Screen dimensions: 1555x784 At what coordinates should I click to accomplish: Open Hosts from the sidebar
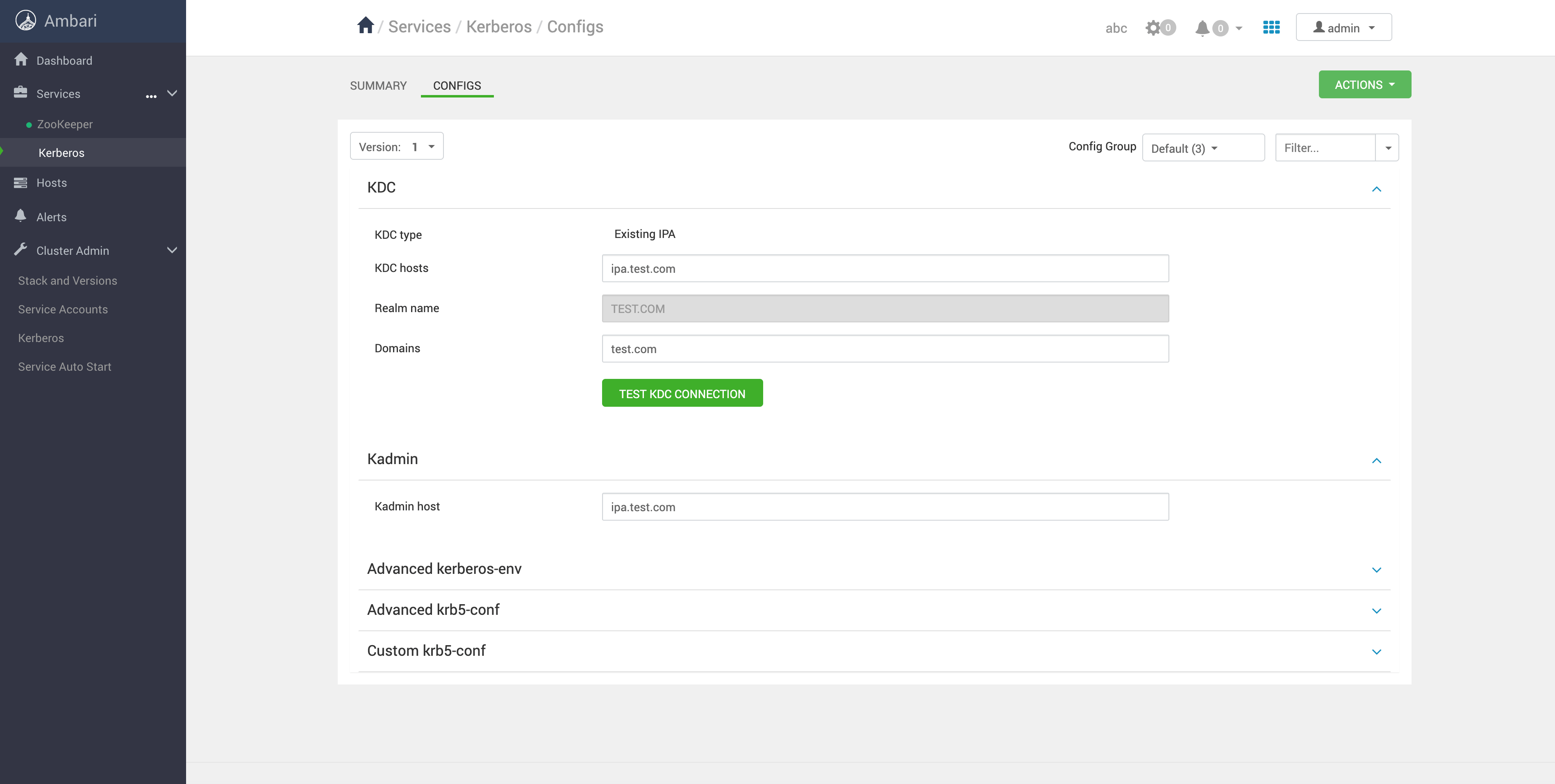(51, 183)
